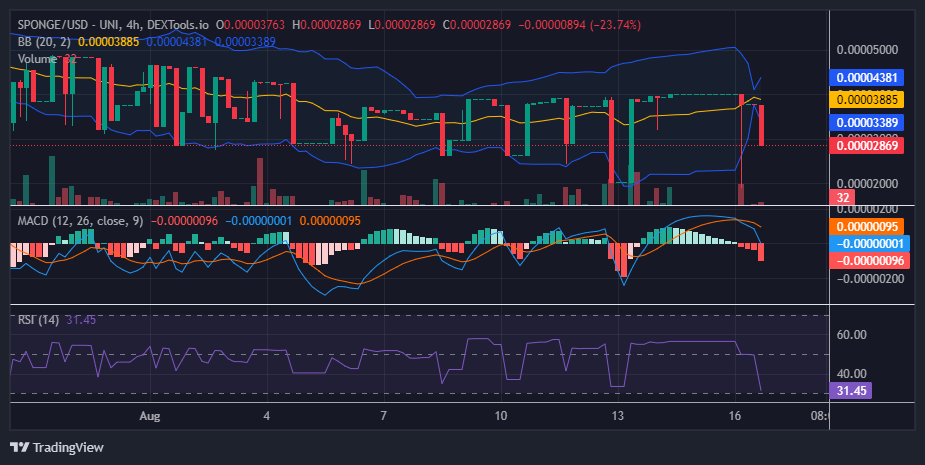Click the purple RSI tag 31.45

click(x=850, y=391)
